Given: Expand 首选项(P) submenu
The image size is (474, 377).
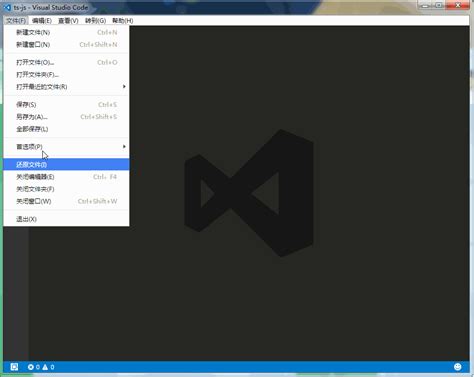Looking at the screenshot, I should pos(66,147).
